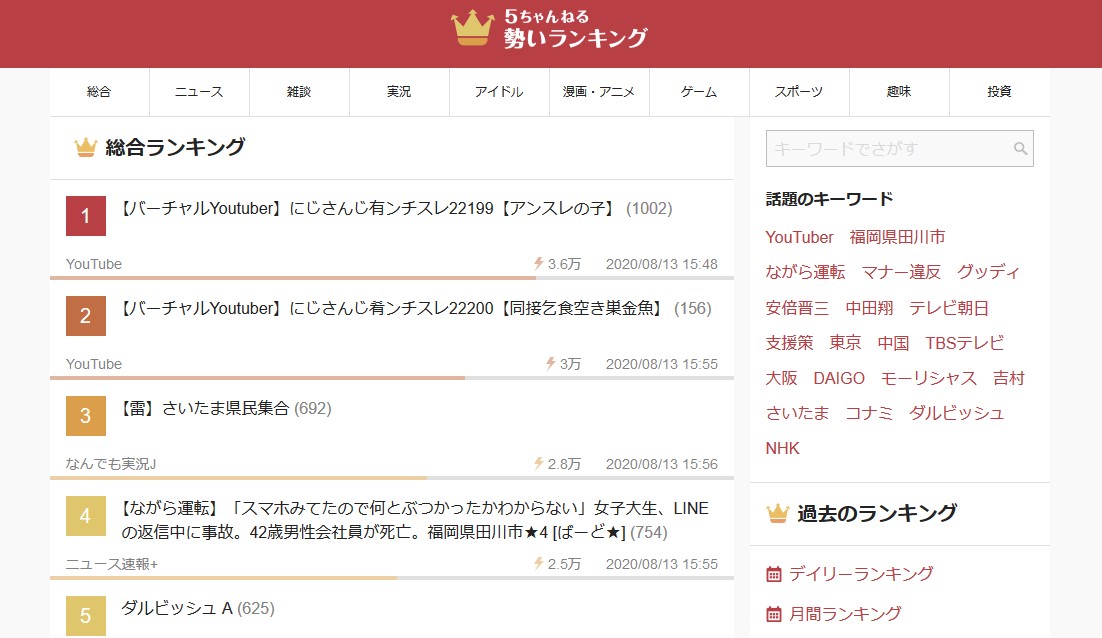
Task: Click the rank 1 momentum progress bar
Action: click(x=391, y=278)
